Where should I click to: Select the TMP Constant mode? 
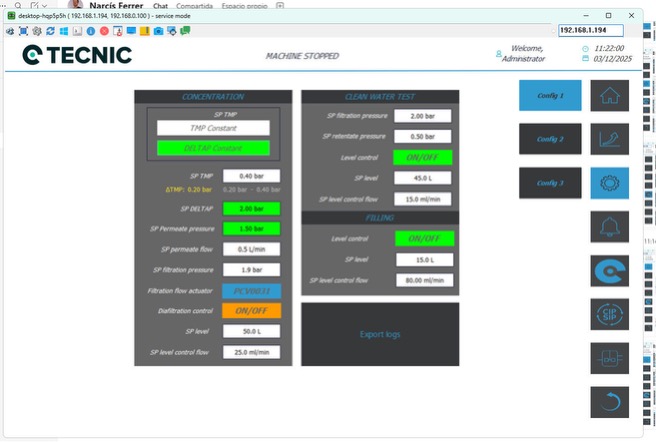click(213, 128)
